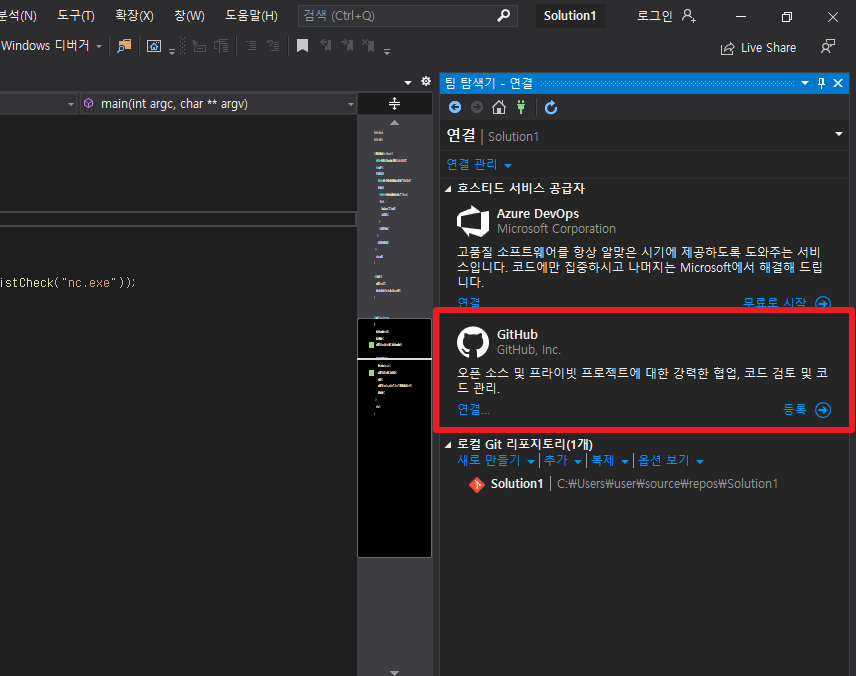Screen dimensions: 856x676
Task: Click the editor scroll up arrow
Action: pos(394,123)
